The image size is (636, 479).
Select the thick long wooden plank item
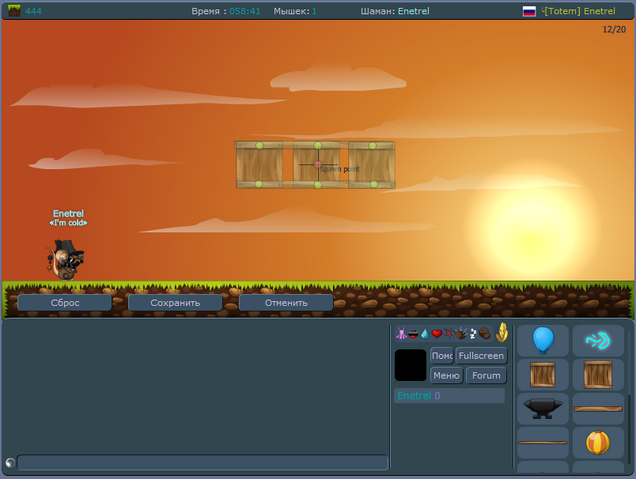click(x=598, y=408)
